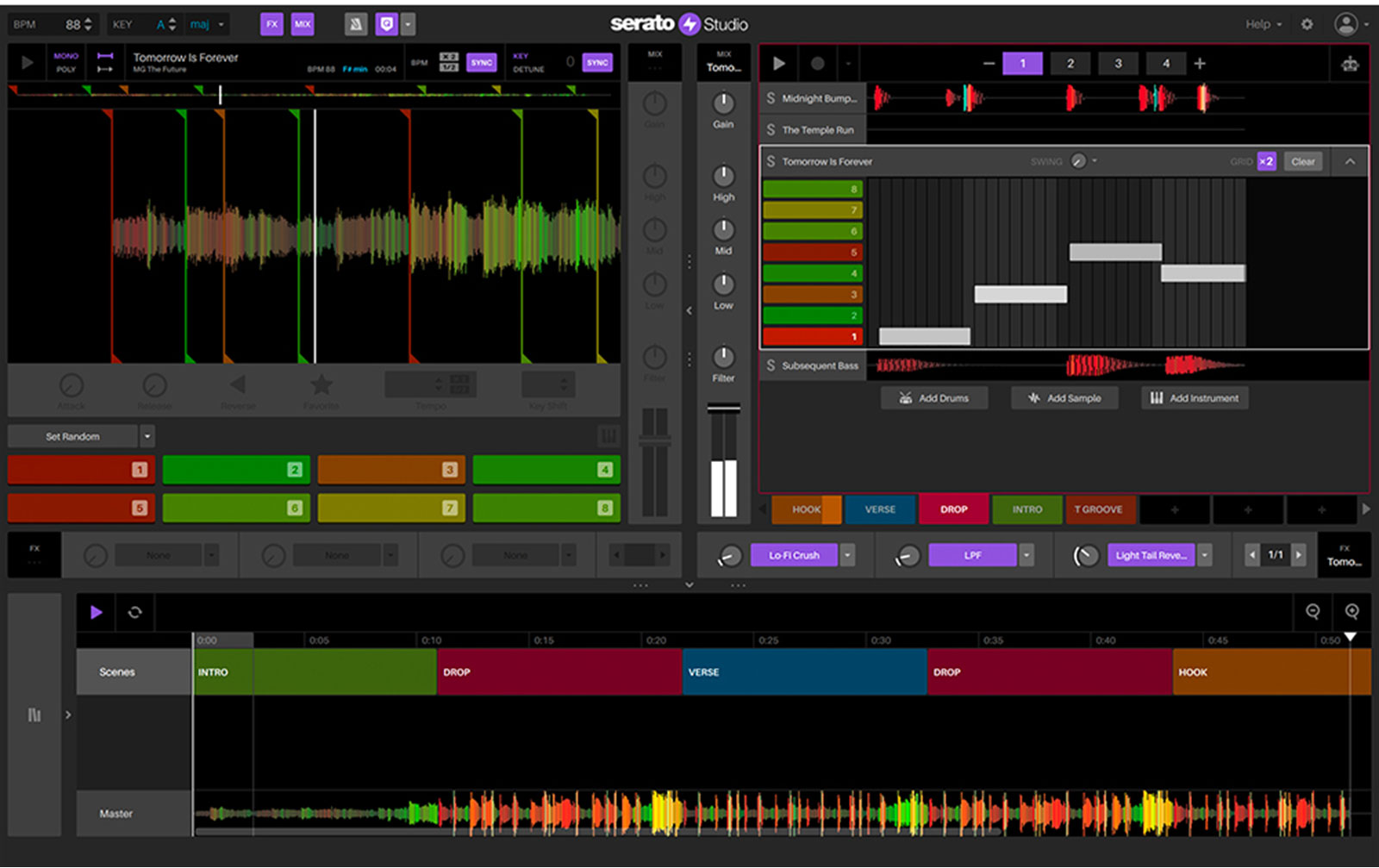The width and height of the screenshot is (1379, 868).
Task: Open the Help menu
Action: pyautogui.click(x=1264, y=24)
